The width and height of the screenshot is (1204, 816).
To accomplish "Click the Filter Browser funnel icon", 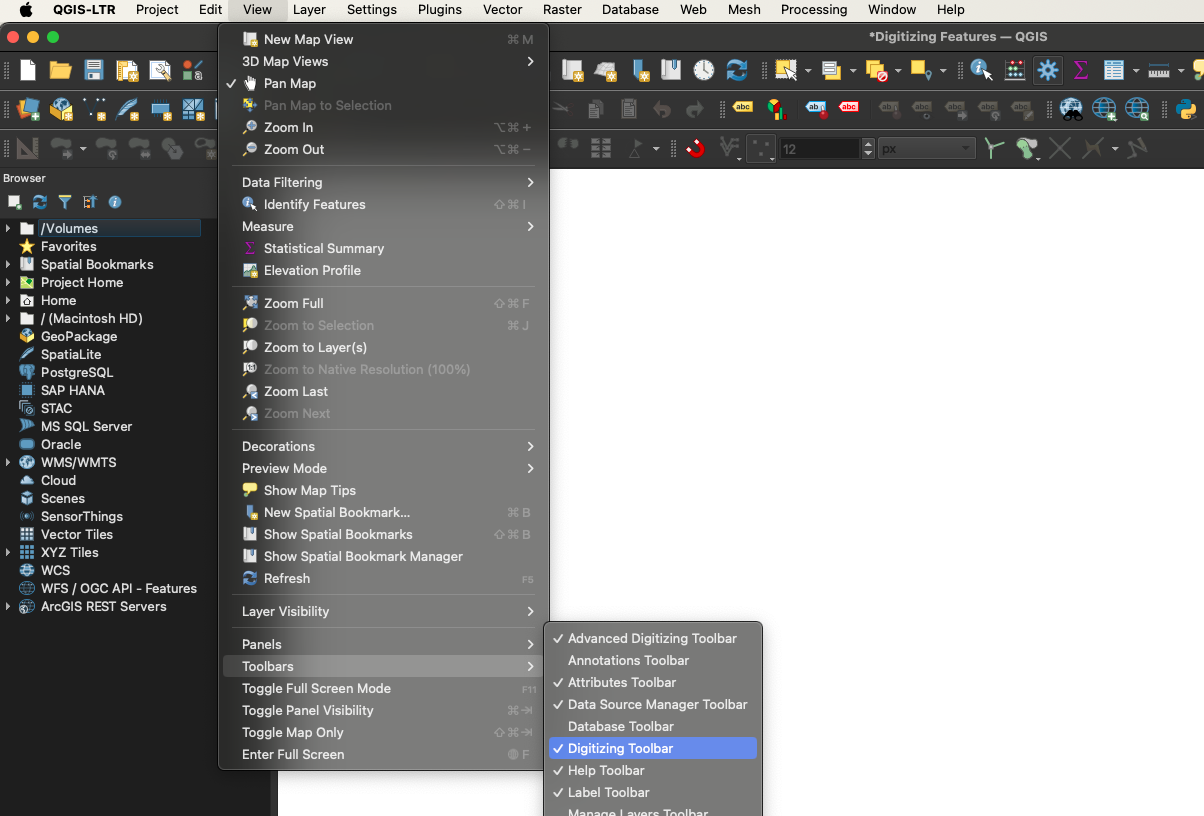I will 65,202.
